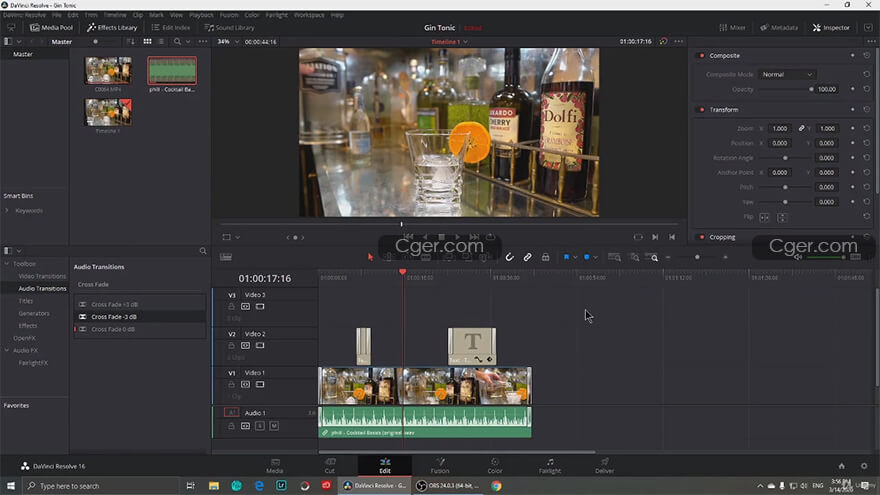Click the custom zoom icon
Screen dimensions: 880x495
point(654,257)
